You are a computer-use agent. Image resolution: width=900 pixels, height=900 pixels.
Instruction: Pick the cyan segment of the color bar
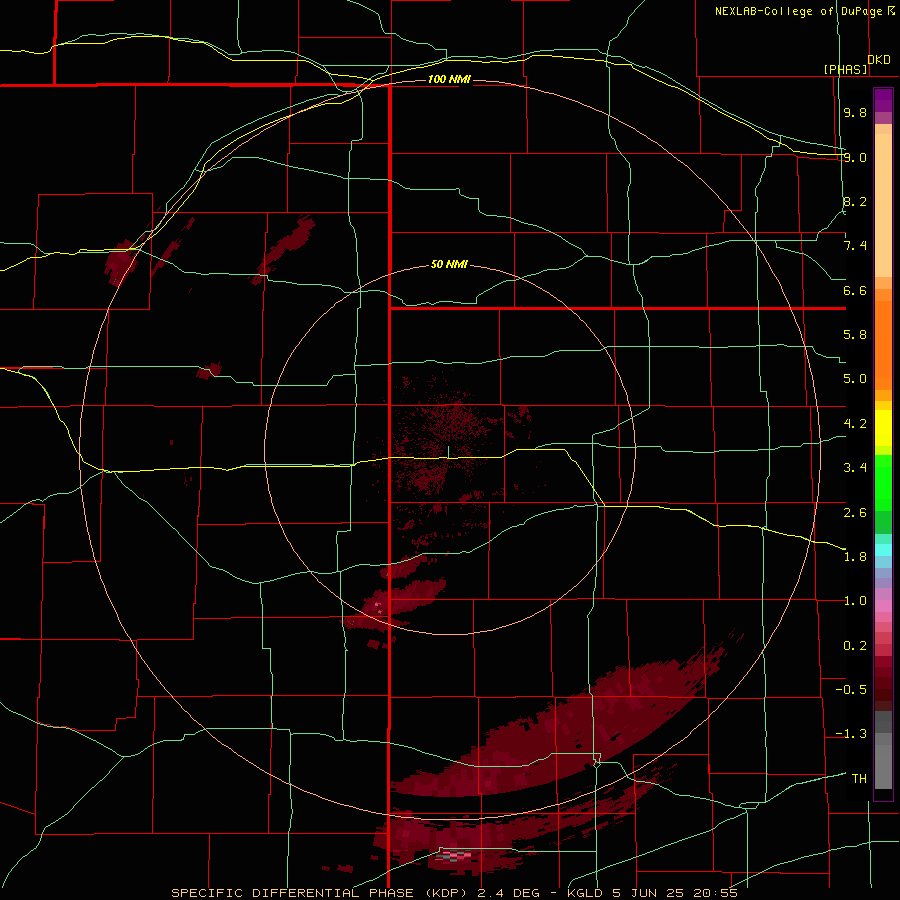pyautogui.click(x=883, y=550)
